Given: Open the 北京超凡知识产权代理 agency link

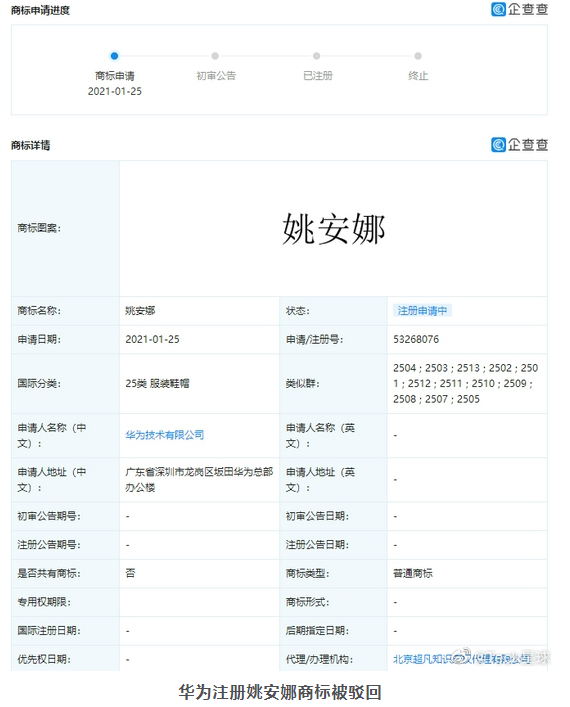Looking at the screenshot, I should pyautogui.click(x=462, y=659).
